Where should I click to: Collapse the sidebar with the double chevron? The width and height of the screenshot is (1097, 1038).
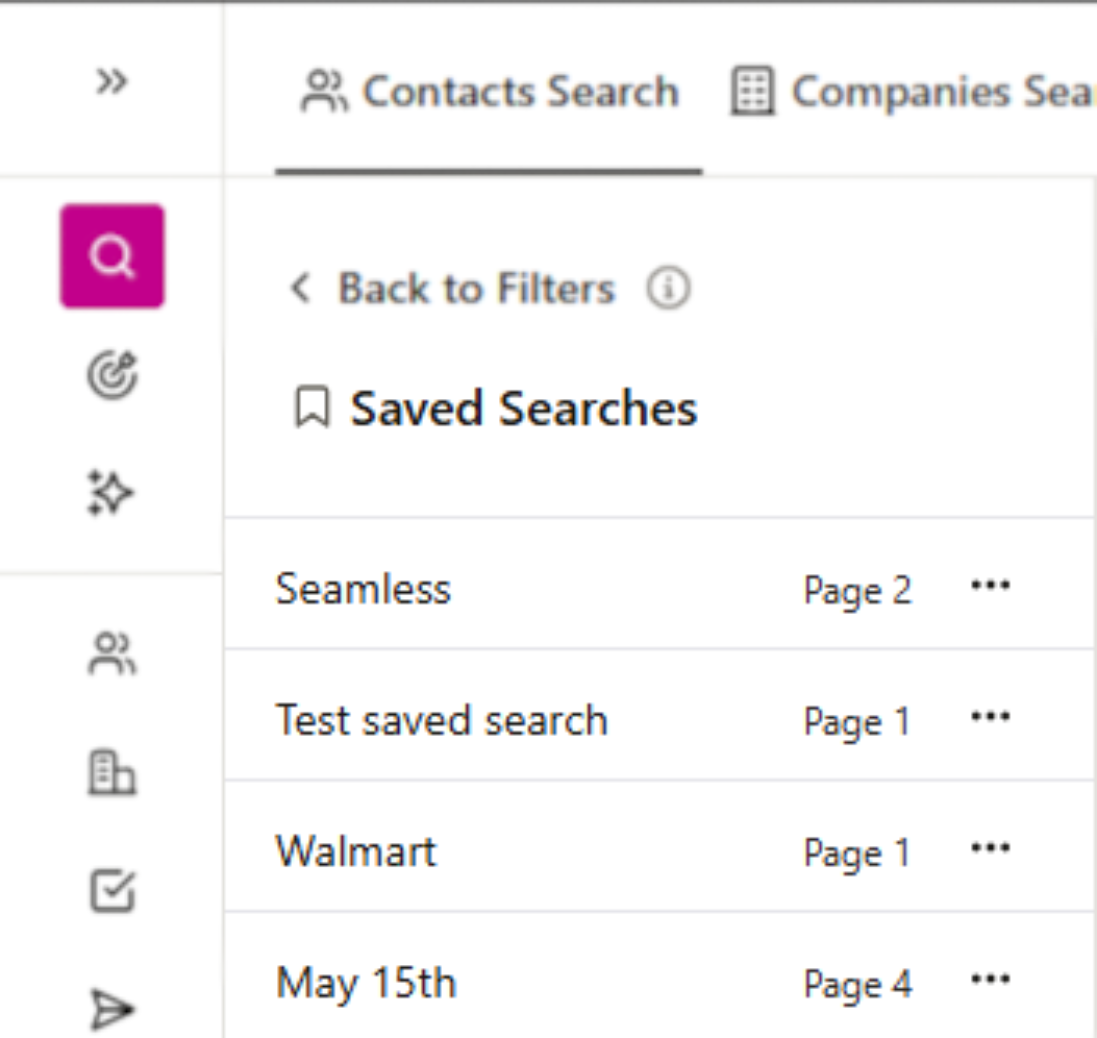pyautogui.click(x=112, y=82)
